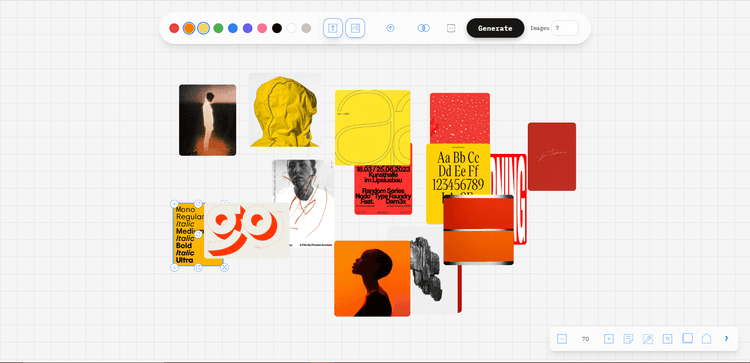Zoom in with the plus icon
Viewport: 750px width, 363px height.
(x=608, y=339)
